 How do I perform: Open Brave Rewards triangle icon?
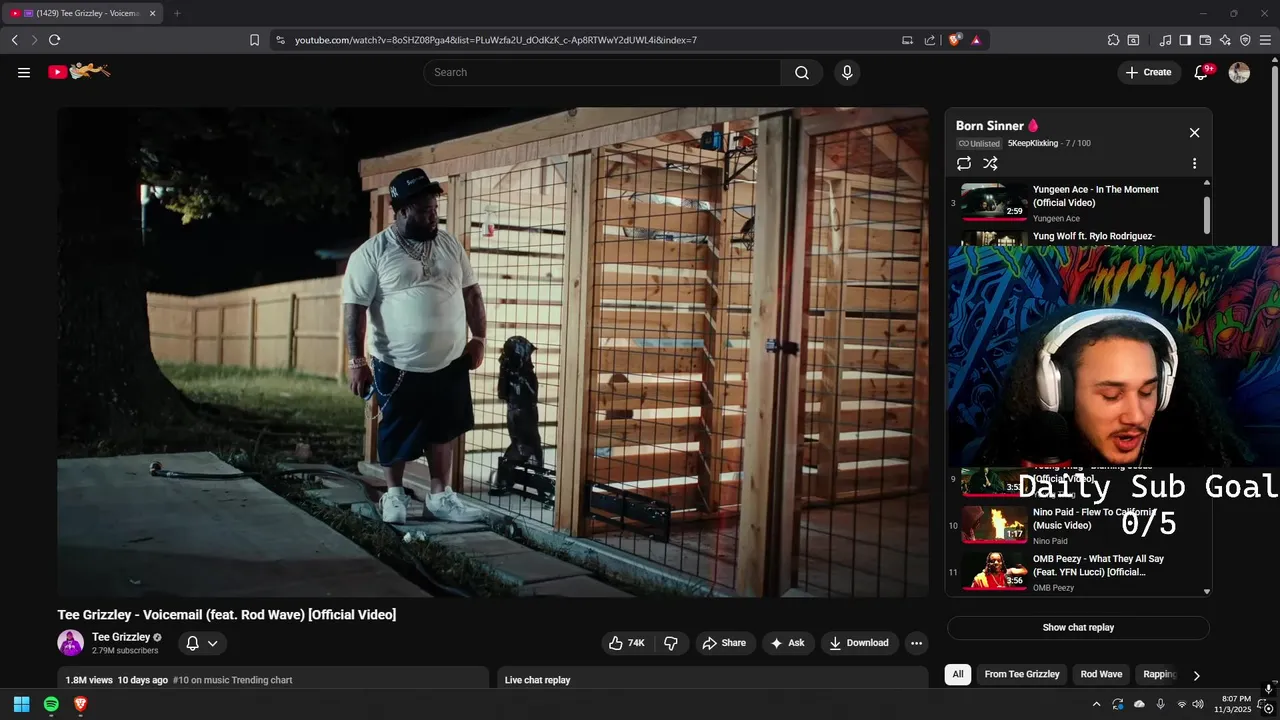pos(976,40)
